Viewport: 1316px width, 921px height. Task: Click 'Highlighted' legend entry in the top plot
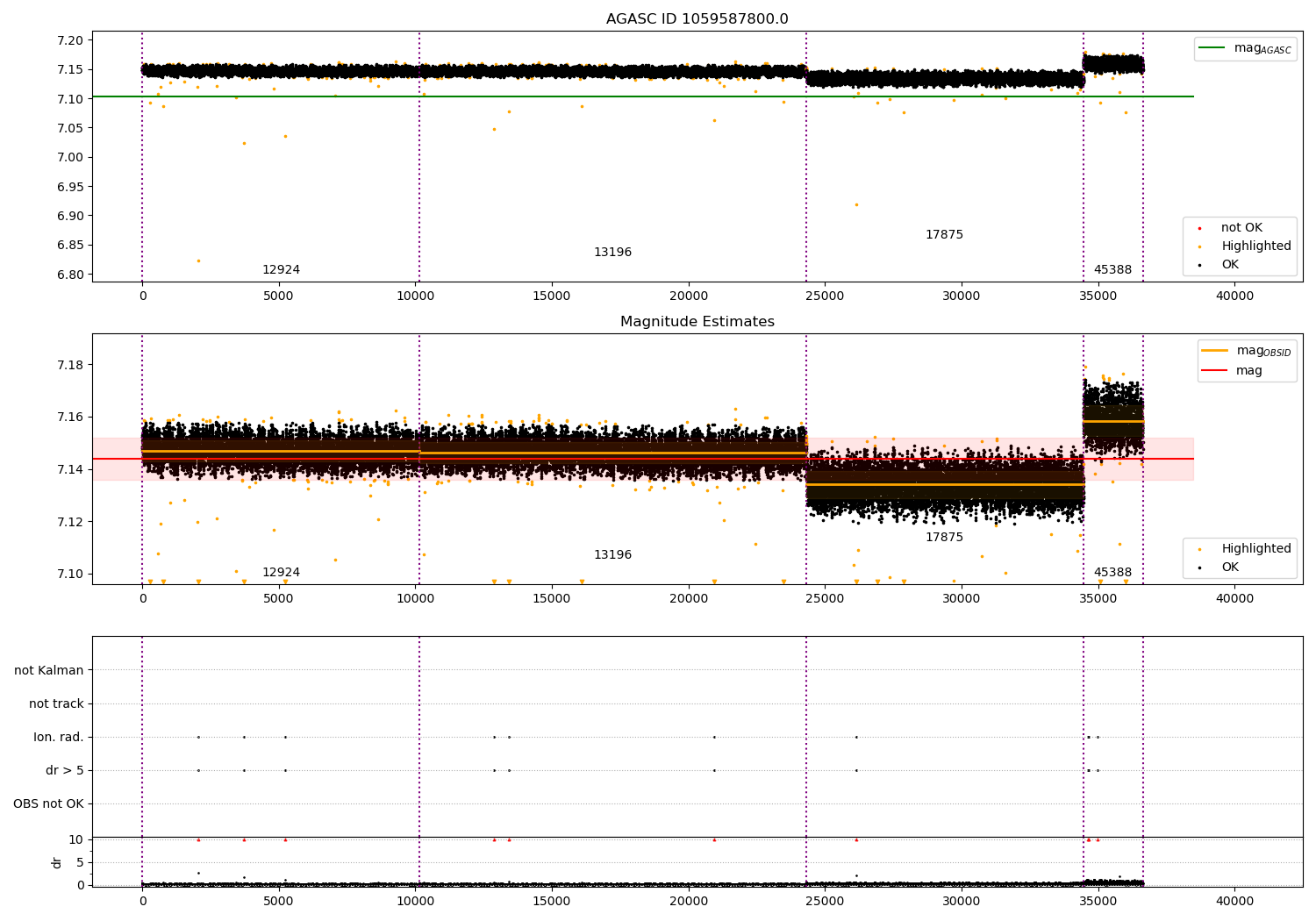point(1244,246)
